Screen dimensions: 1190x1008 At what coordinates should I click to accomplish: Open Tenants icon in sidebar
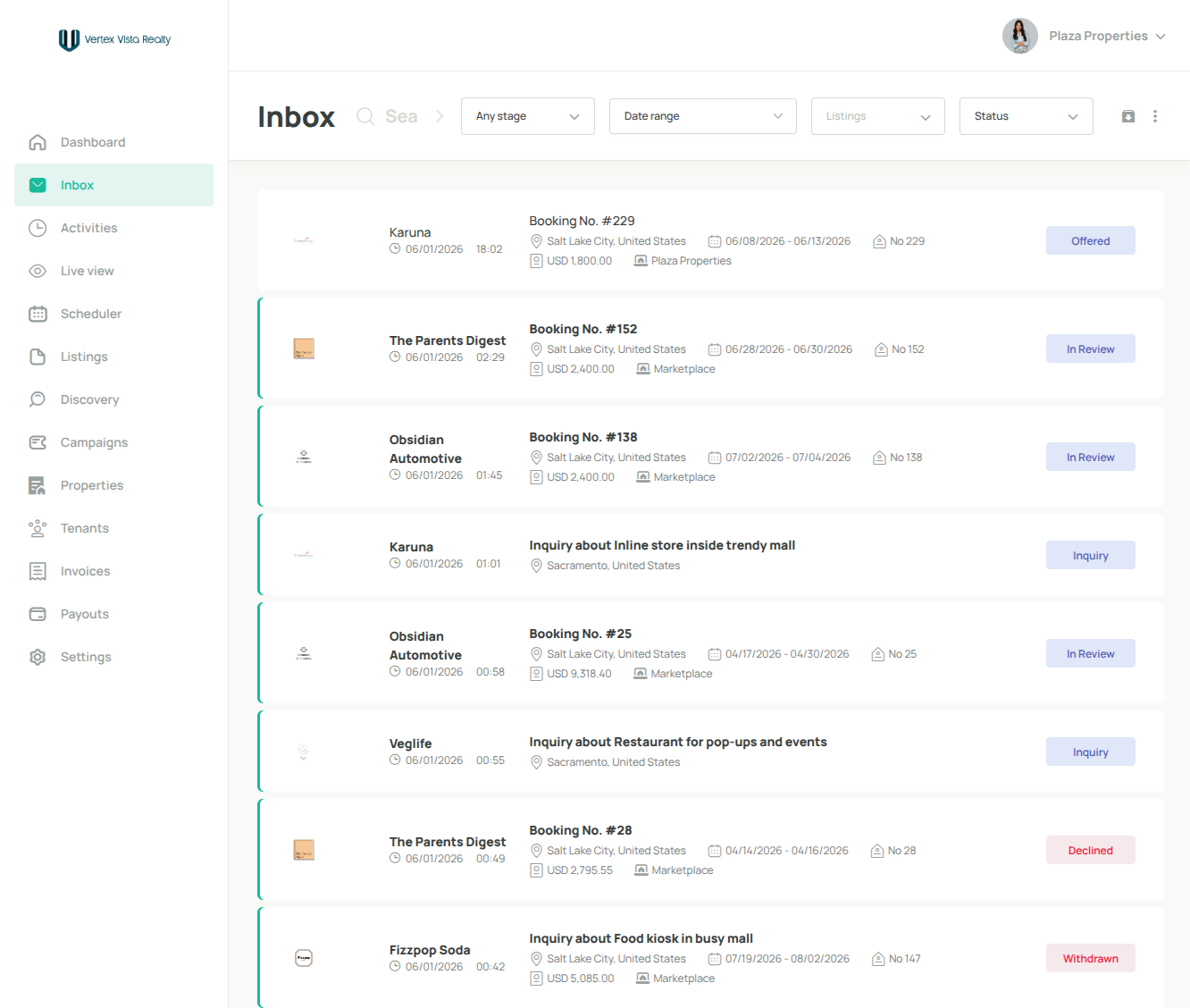pyautogui.click(x=38, y=528)
